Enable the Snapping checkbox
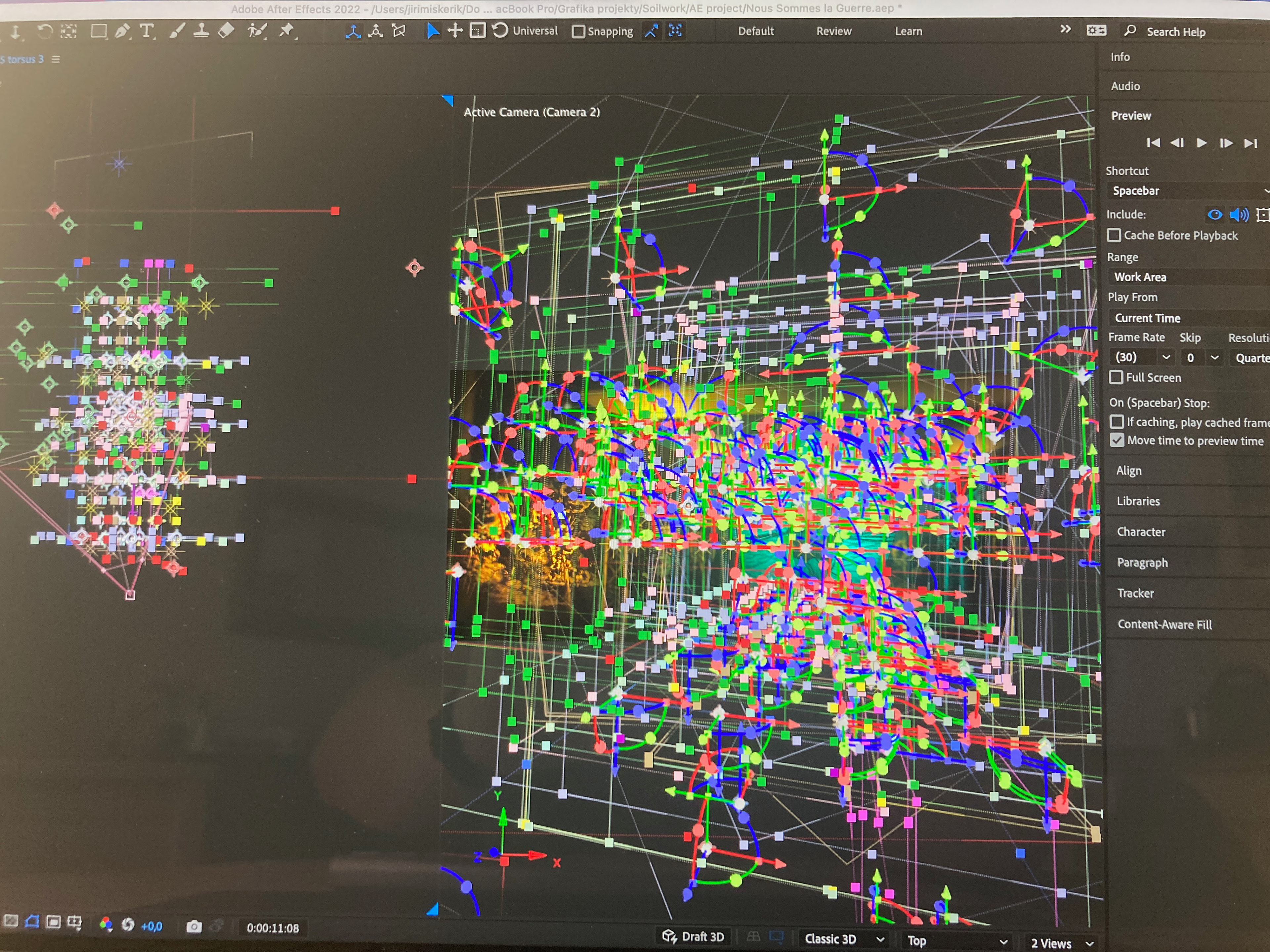The height and width of the screenshot is (952, 1270). [579, 32]
